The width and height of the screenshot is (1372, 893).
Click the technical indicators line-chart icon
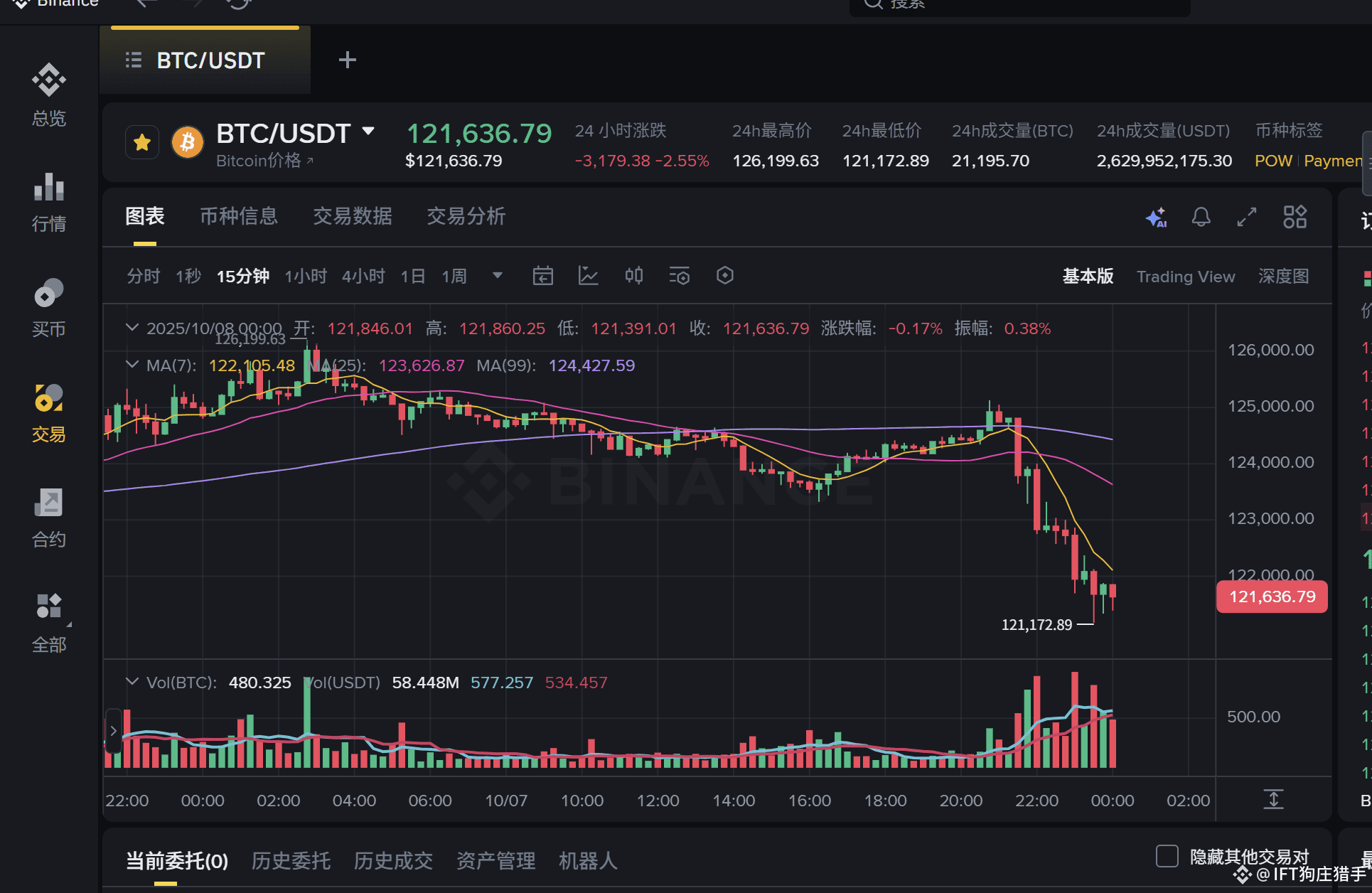pyautogui.click(x=588, y=276)
